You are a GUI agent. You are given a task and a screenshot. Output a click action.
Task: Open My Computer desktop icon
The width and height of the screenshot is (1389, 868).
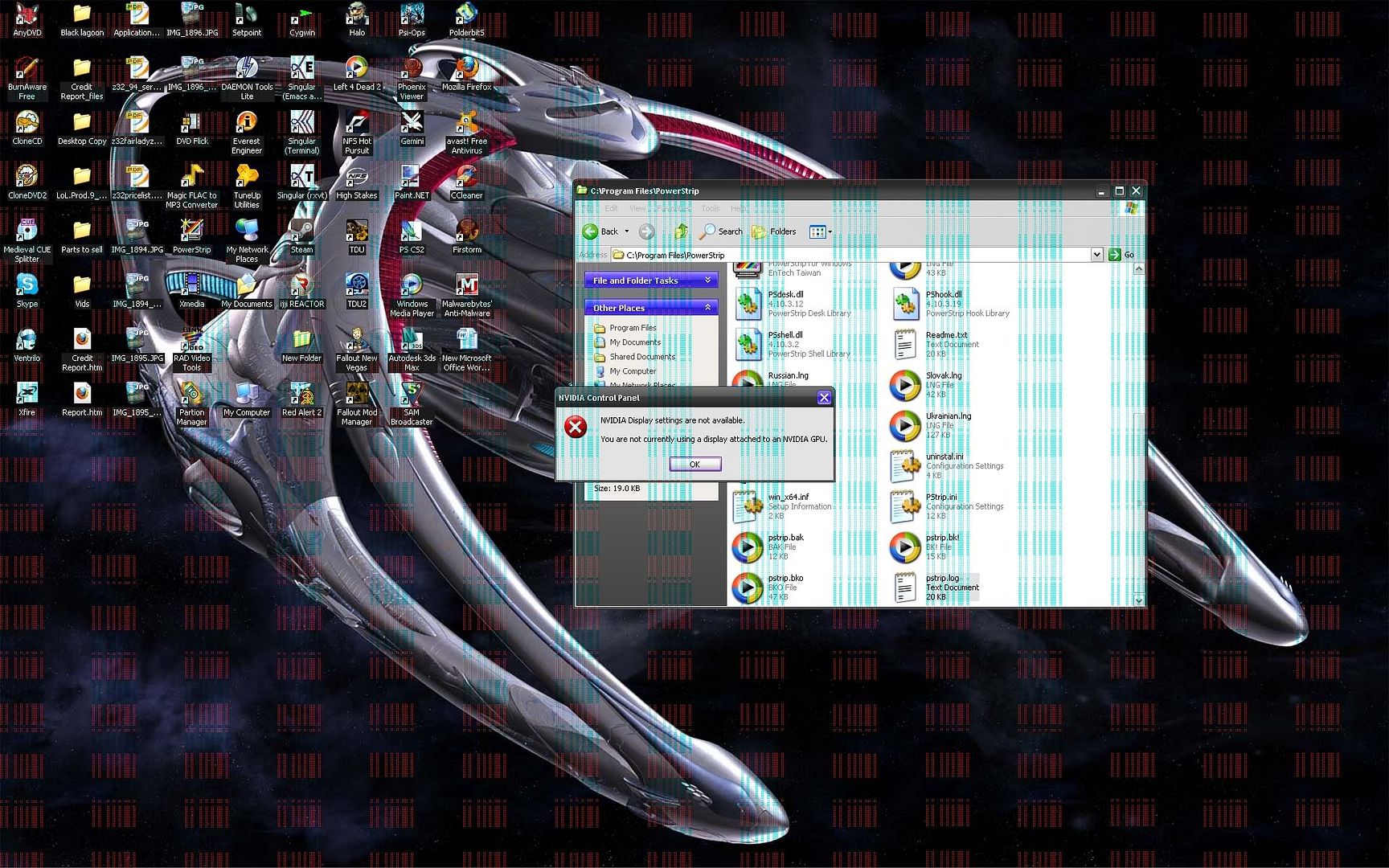(x=247, y=399)
